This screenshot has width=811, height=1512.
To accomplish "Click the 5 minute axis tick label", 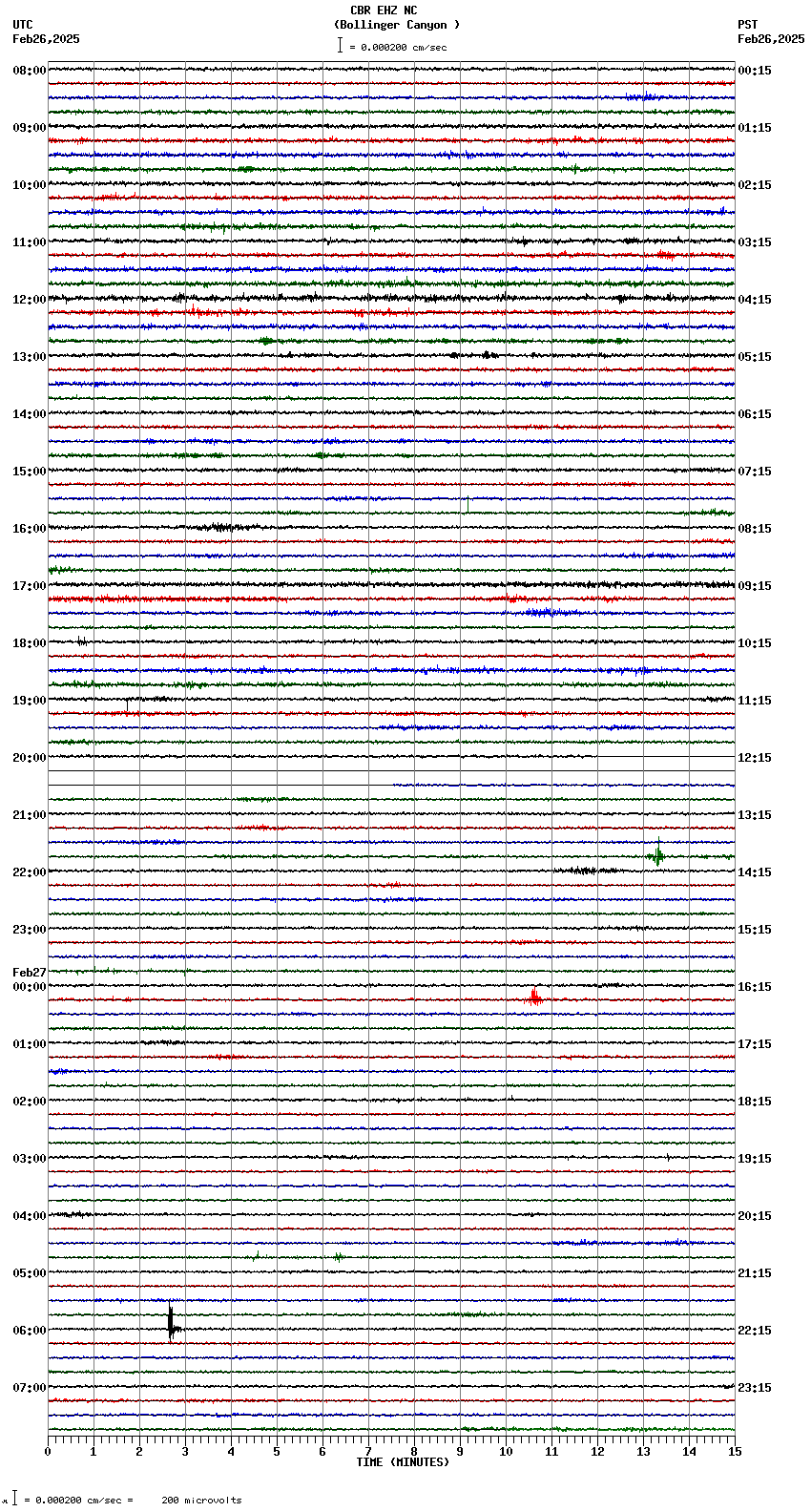I will (x=277, y=1452).
